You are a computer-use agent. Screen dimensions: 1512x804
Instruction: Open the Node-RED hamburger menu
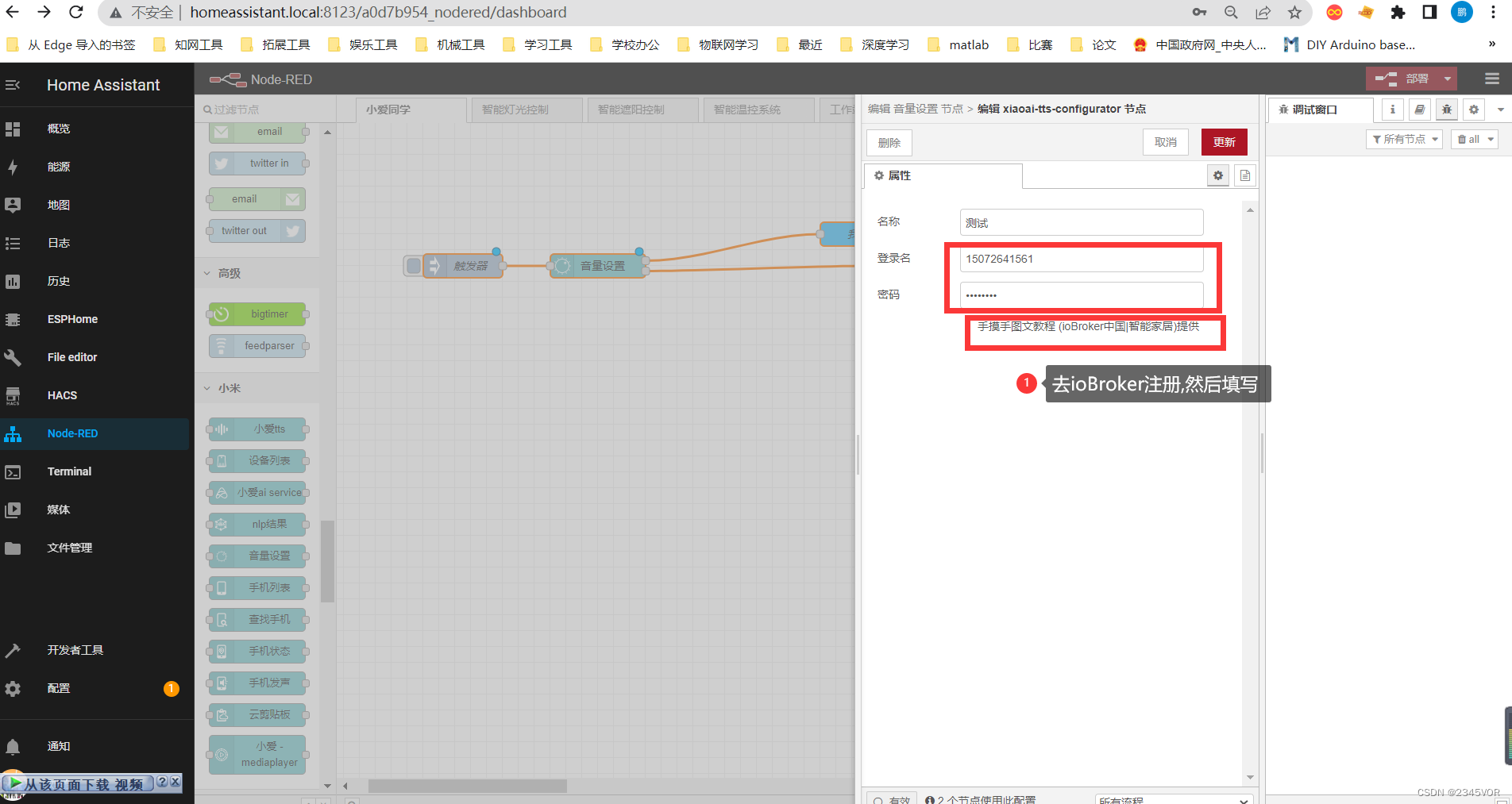[x=1491, y=79]
